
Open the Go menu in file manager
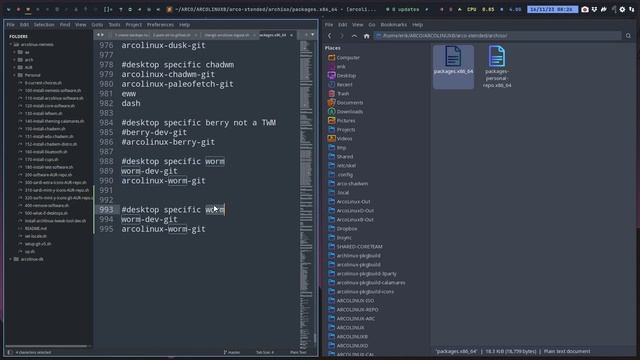[x=372, y=25]
